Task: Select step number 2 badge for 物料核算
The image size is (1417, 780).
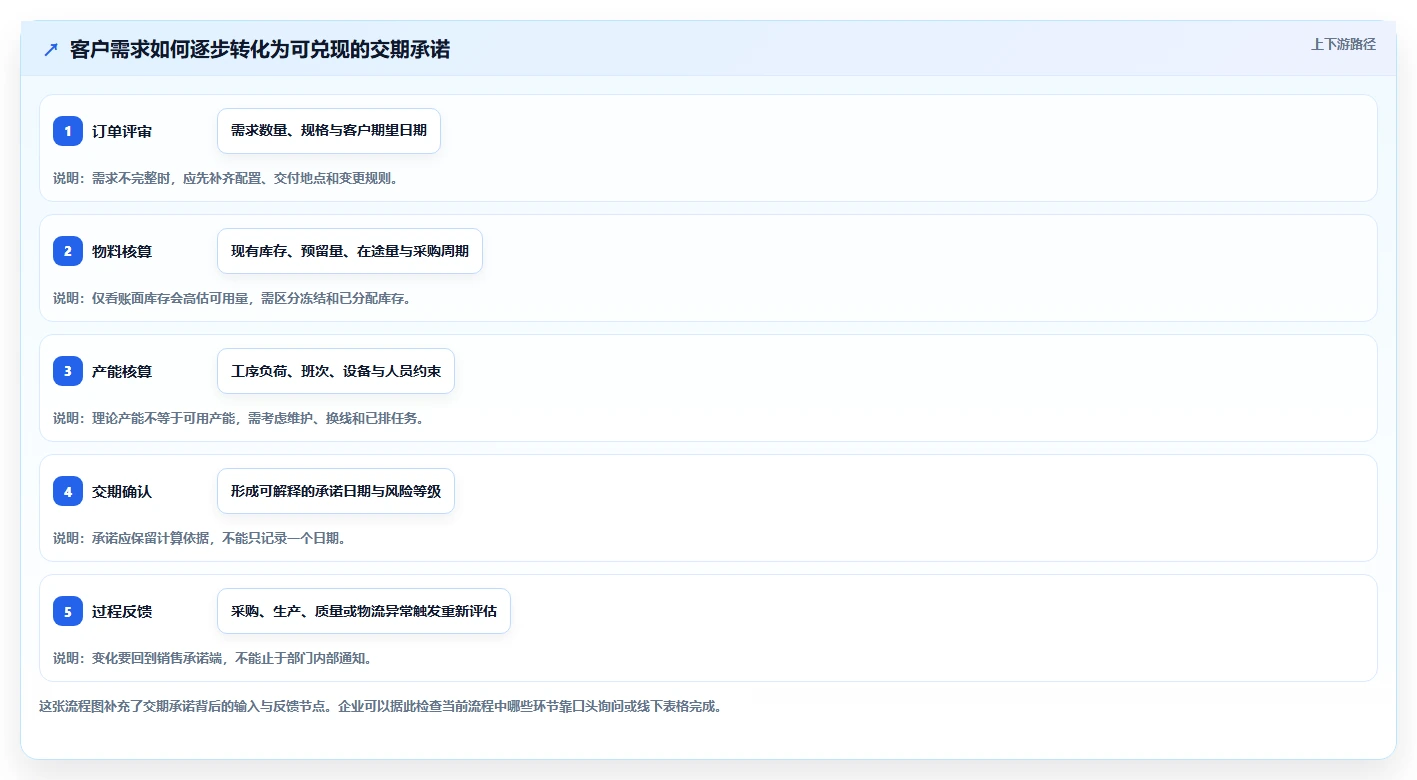Action: tap(68, 251)
